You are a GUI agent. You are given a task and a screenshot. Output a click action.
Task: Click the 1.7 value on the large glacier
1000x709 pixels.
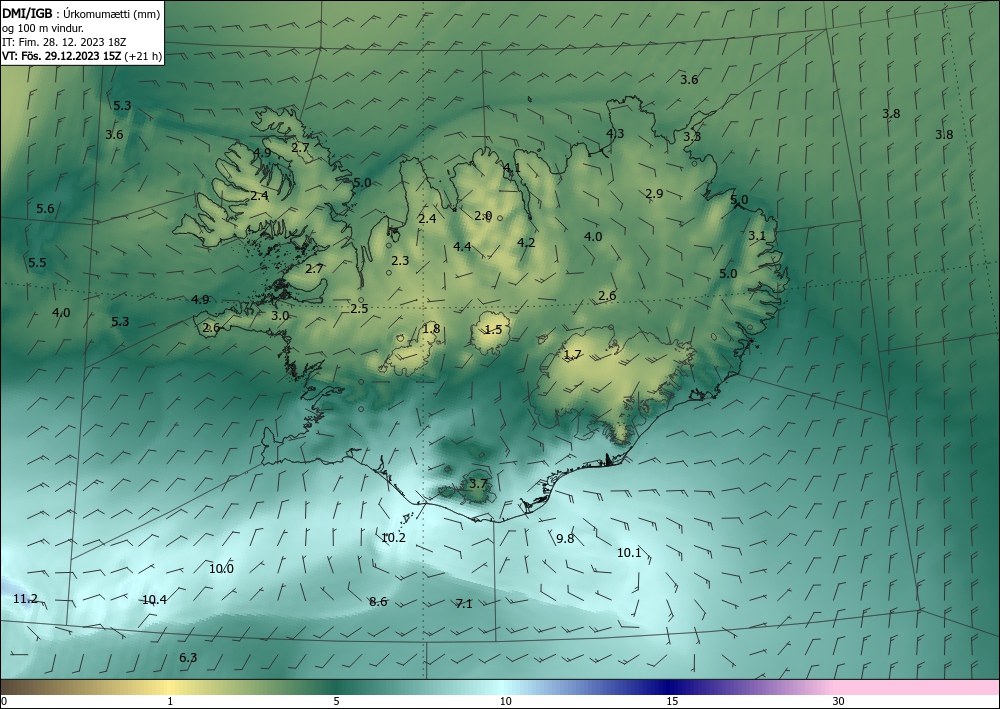click(x=573, y=354)
